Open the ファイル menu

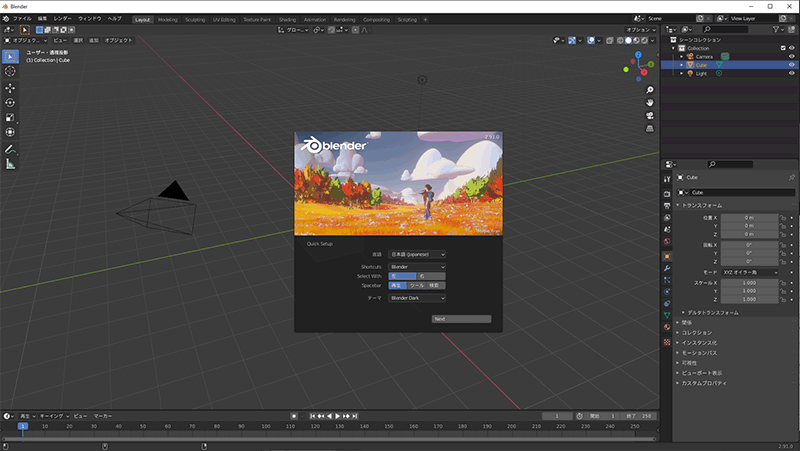coord(22,19)
